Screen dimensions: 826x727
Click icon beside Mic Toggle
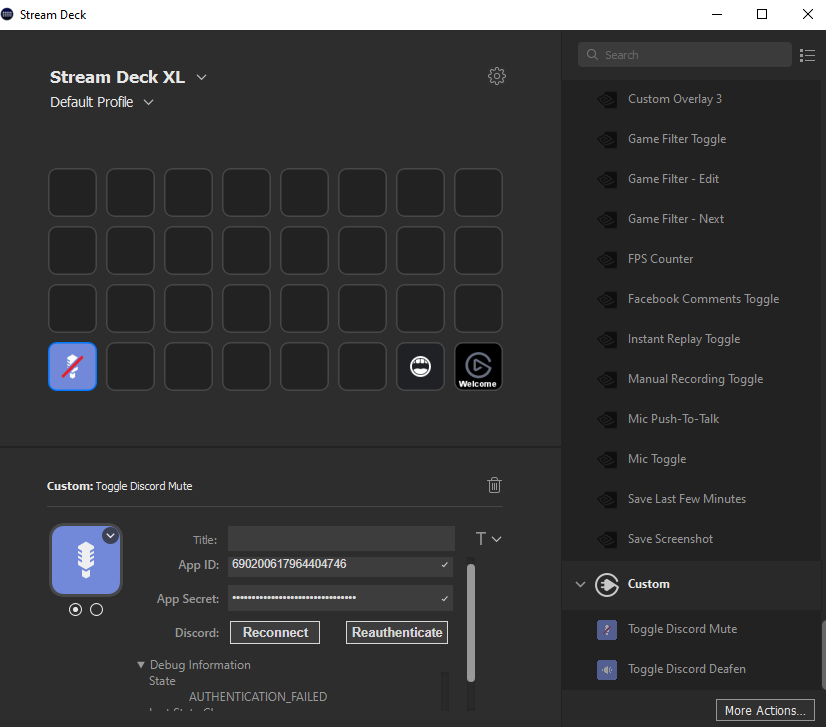[607, 460]
